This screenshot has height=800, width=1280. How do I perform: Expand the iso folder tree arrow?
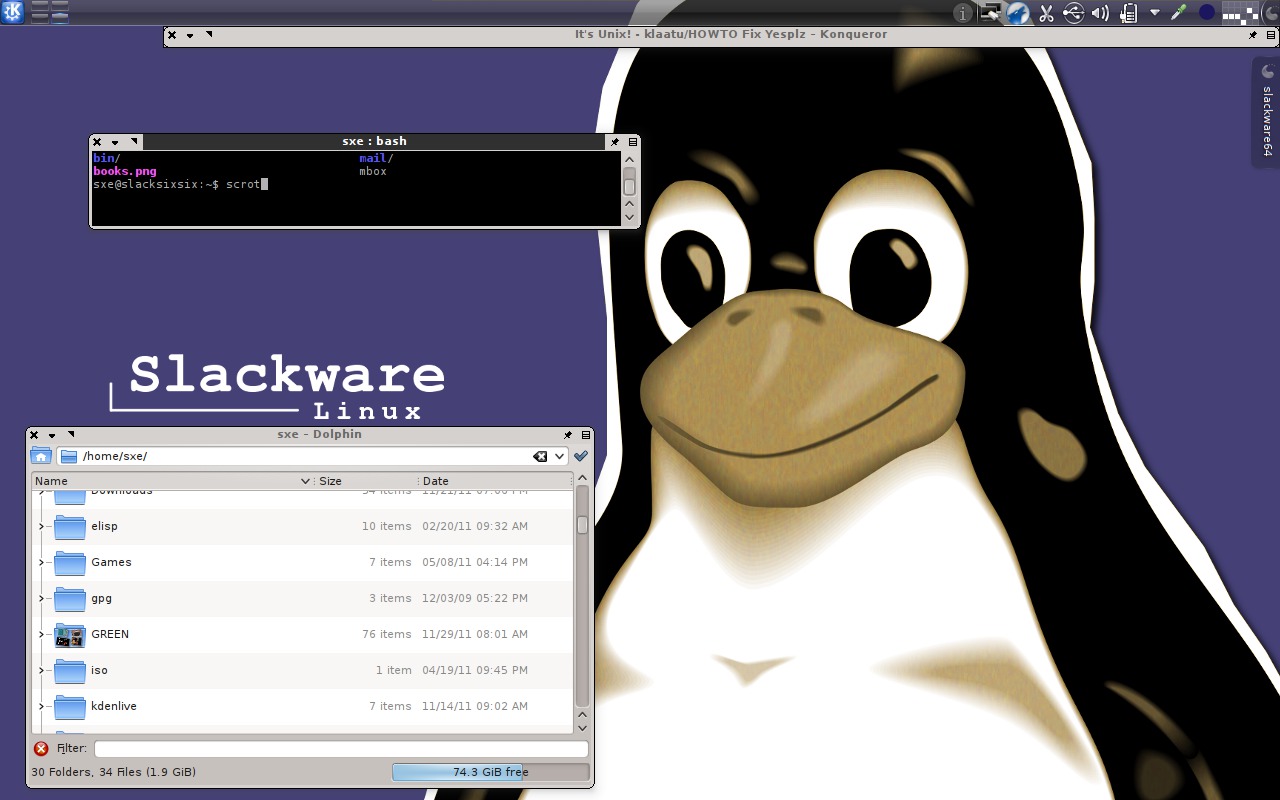click(x=41, y=670)
